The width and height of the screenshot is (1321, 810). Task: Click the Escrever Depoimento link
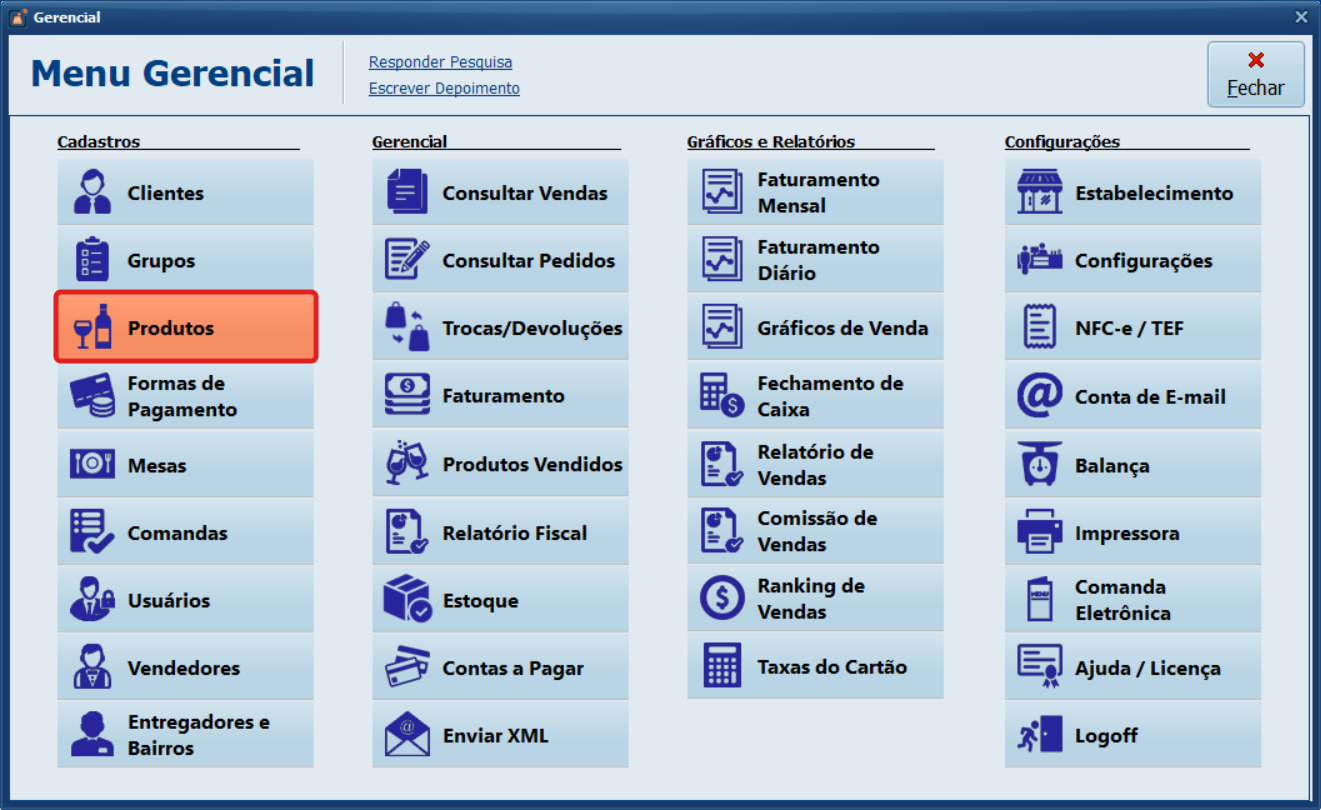coord(444,88)
